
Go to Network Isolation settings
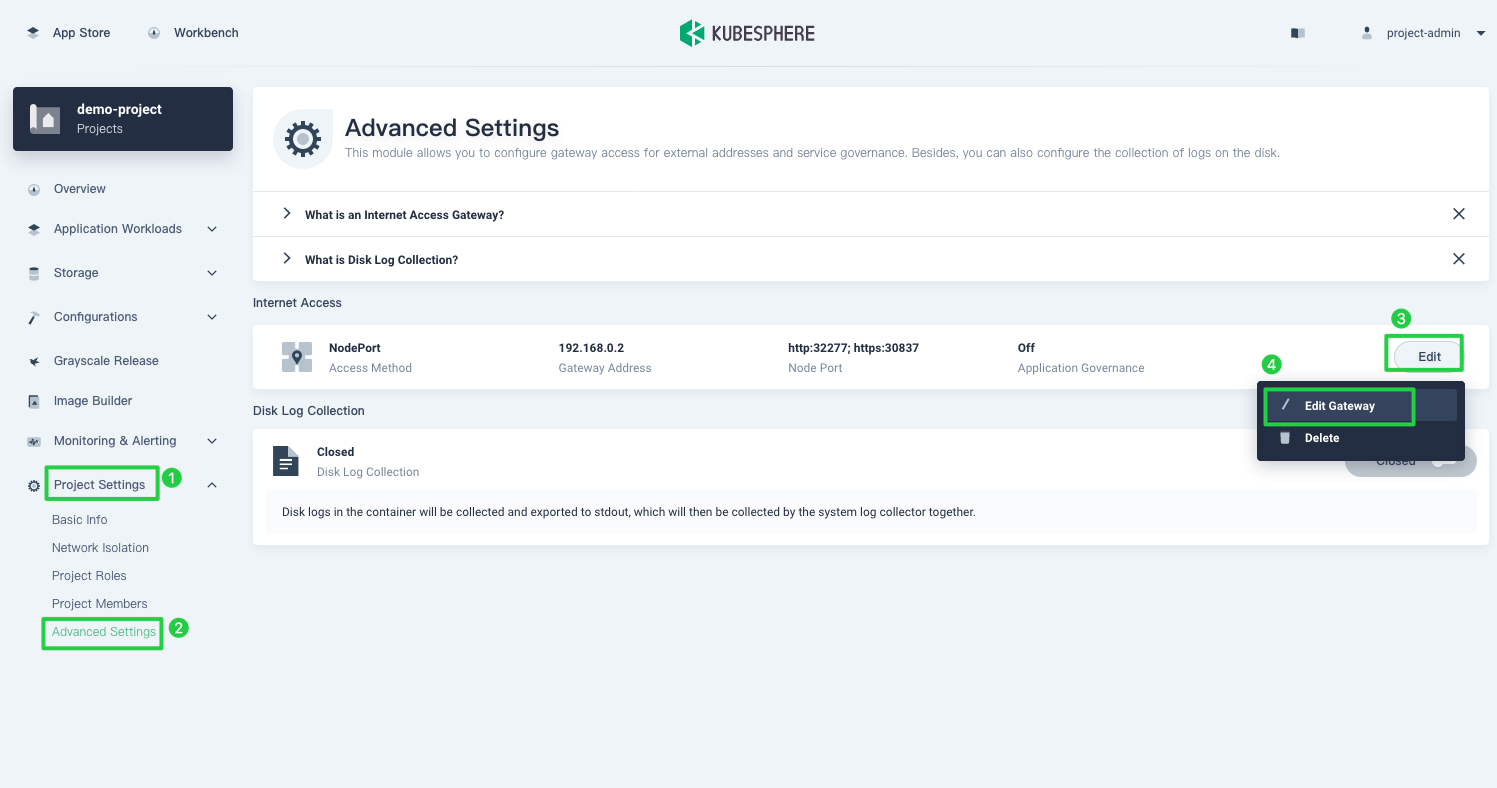[x=100, y=547]
